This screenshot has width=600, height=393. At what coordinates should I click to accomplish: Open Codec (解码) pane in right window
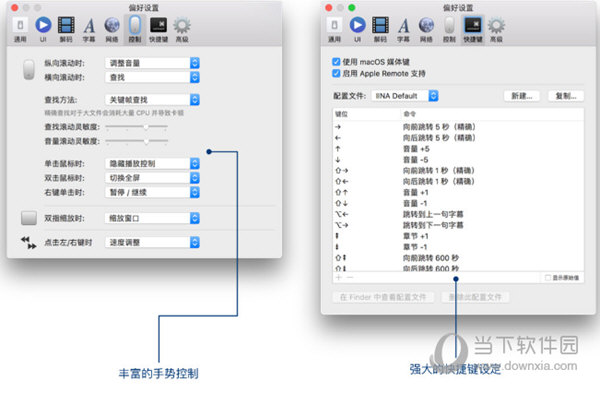[380, 30]
